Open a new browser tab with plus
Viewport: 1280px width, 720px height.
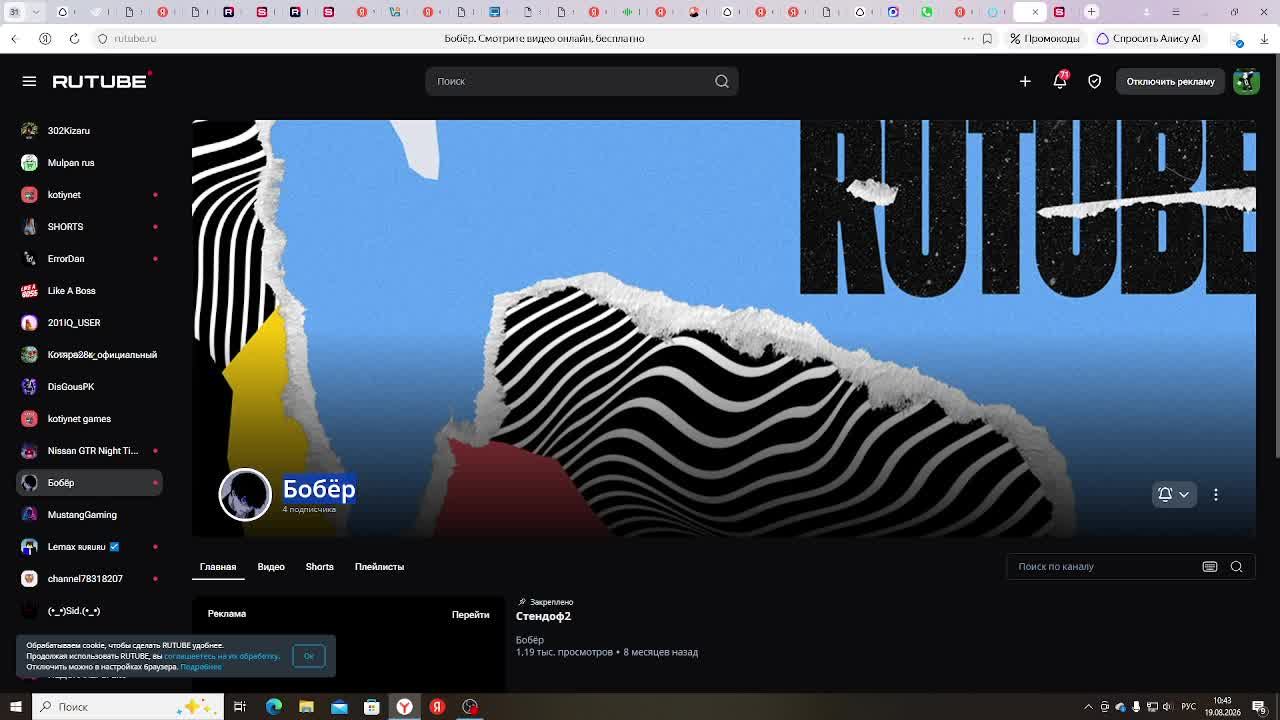tap(1092, 12)
